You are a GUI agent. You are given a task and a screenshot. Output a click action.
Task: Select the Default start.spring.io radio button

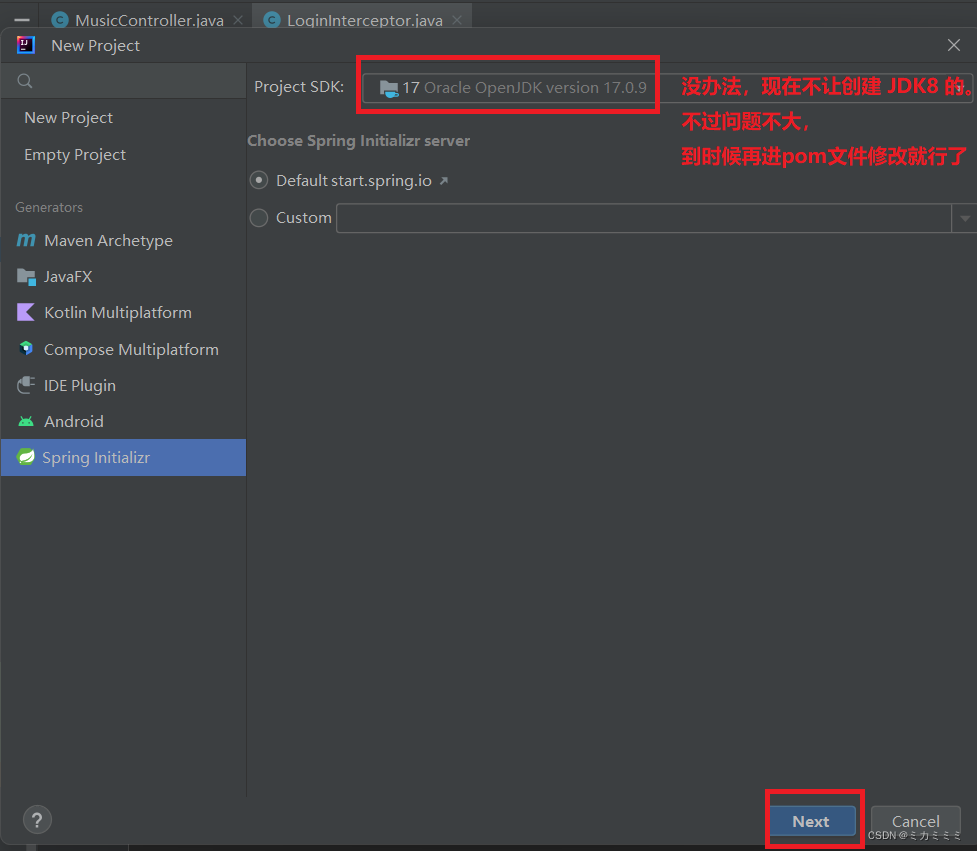click(x=259, y=181)
